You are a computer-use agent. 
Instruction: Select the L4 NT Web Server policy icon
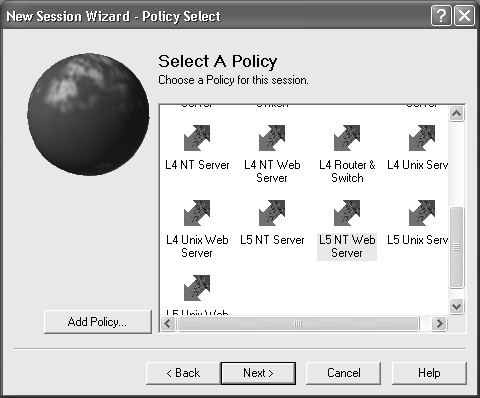272,138
